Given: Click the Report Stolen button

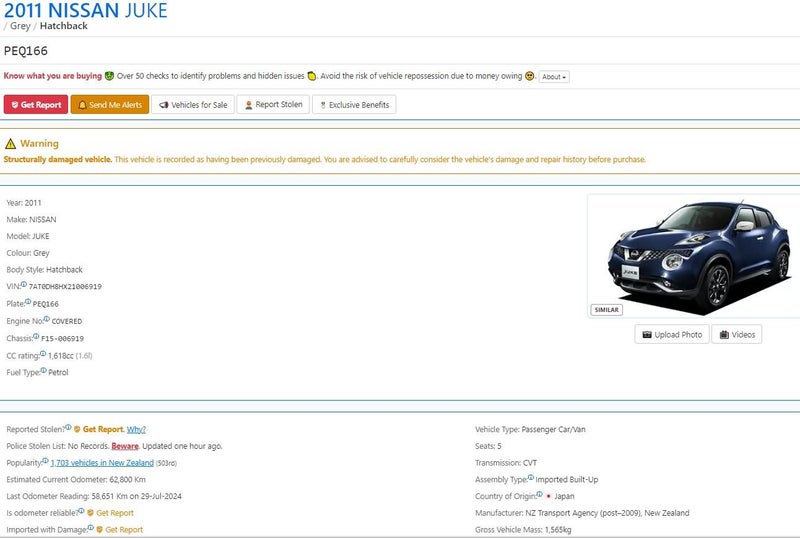Looking at the screenshot, I should point(273,105).
